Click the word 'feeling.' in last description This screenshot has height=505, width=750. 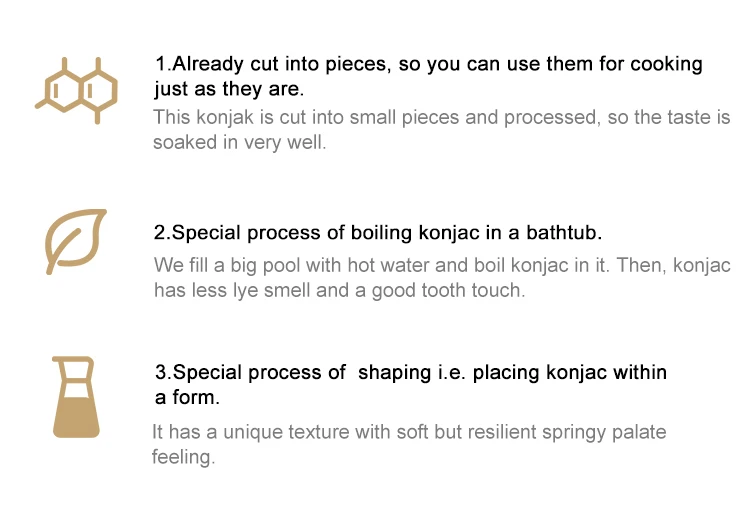click(183, 457)
